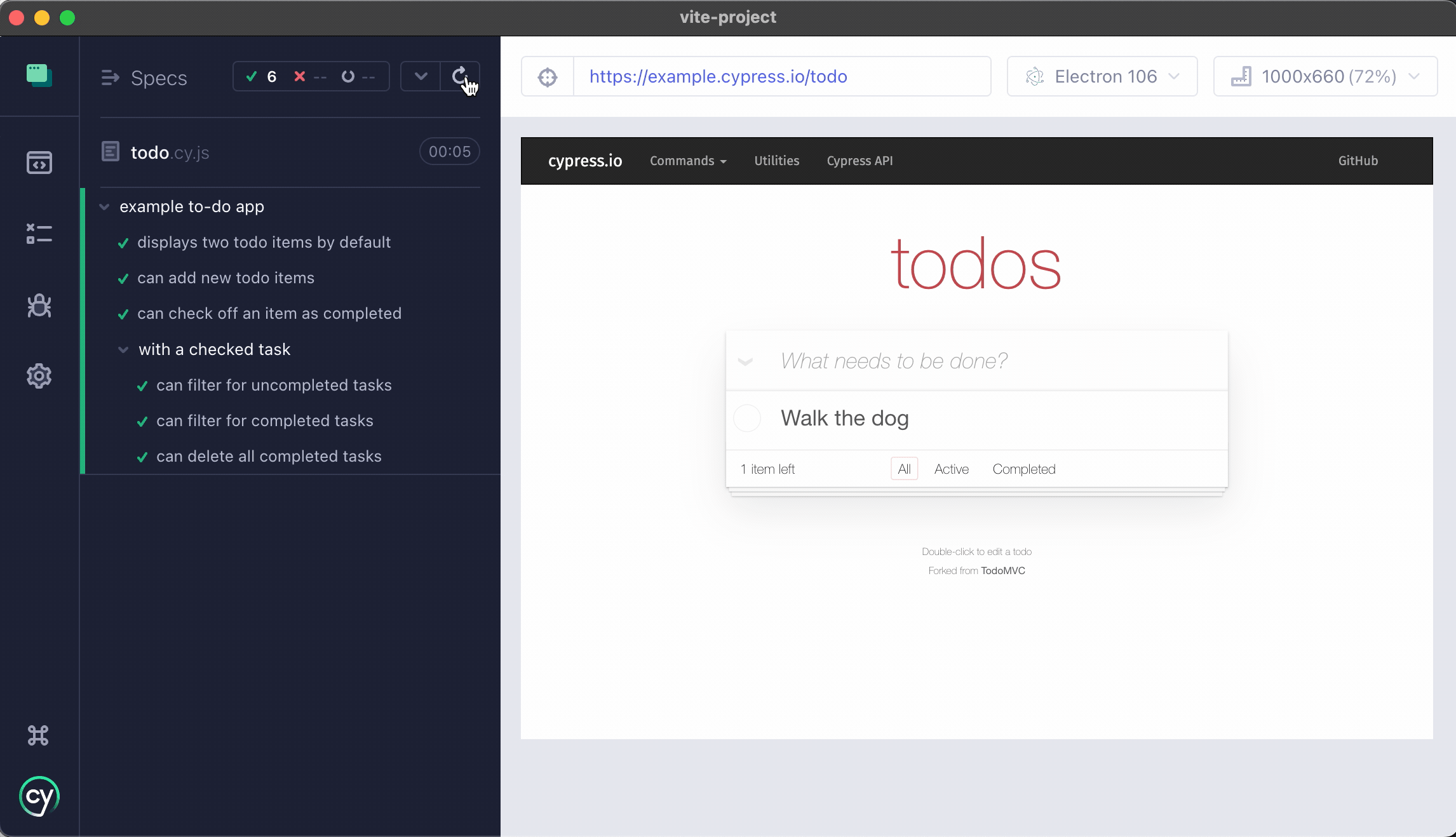Toggle auto-scrolling chevron button in reporter
Screen dimensions: 1456x837
421,77
